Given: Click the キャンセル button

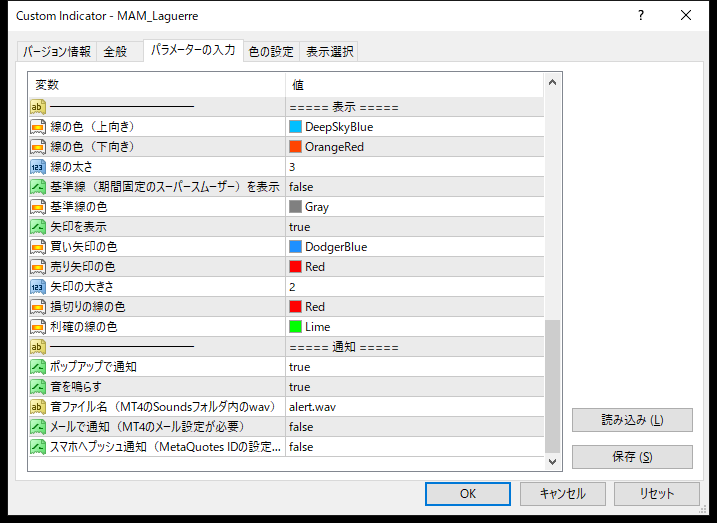Looking at the screenshot, I should 562,494.
